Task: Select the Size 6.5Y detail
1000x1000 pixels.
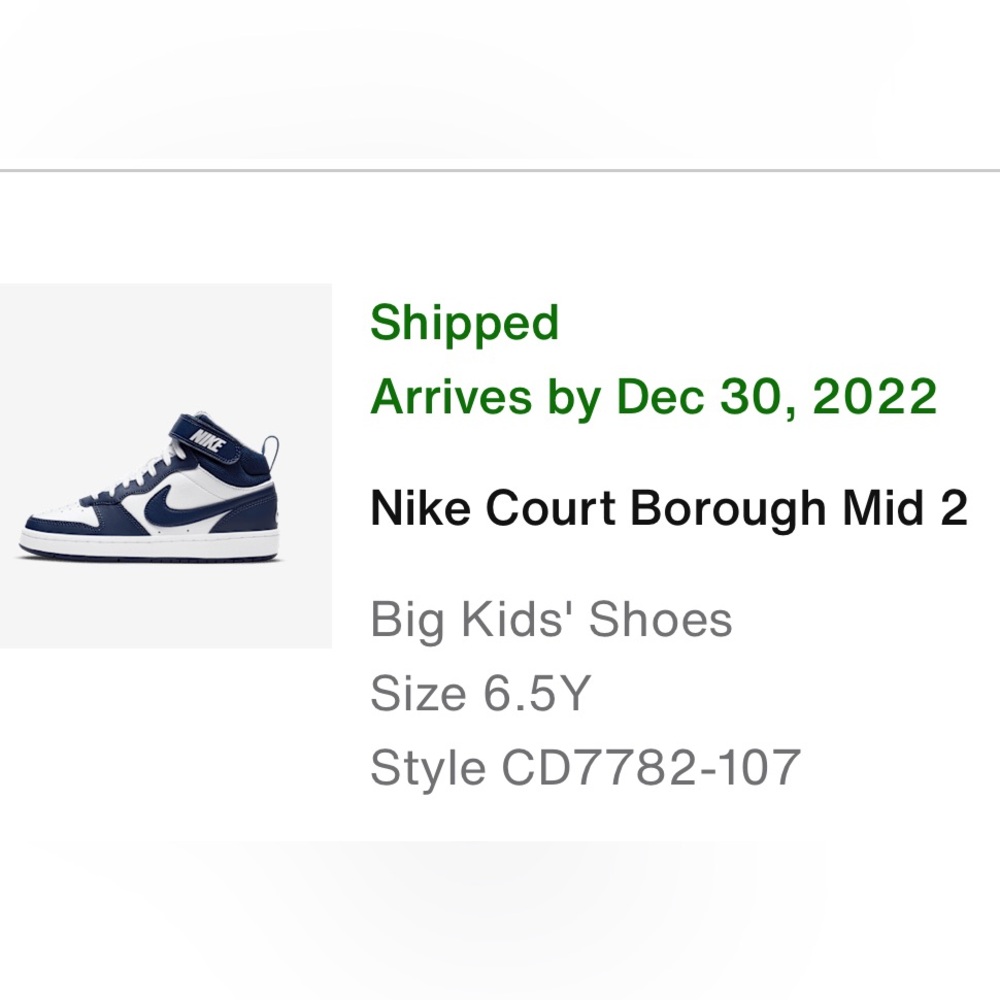Action: (x=480, y=693)
